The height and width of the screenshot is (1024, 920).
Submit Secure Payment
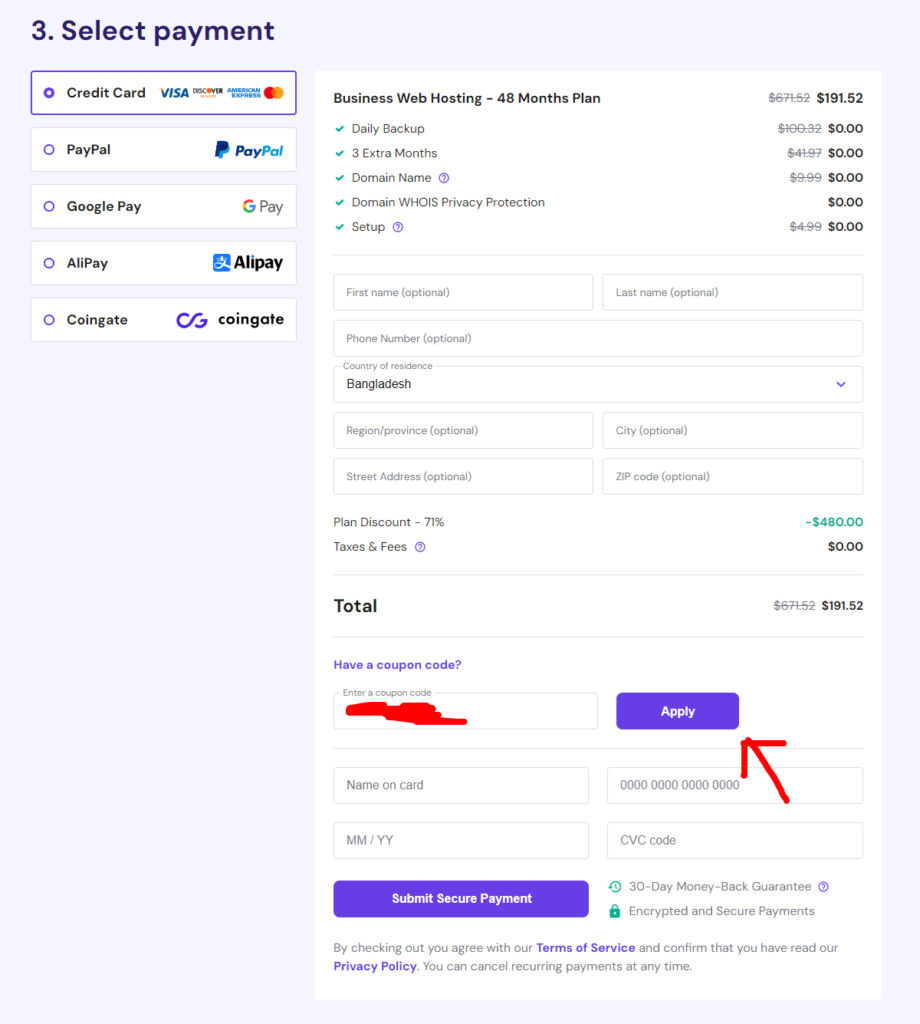[x=461, y=899]
